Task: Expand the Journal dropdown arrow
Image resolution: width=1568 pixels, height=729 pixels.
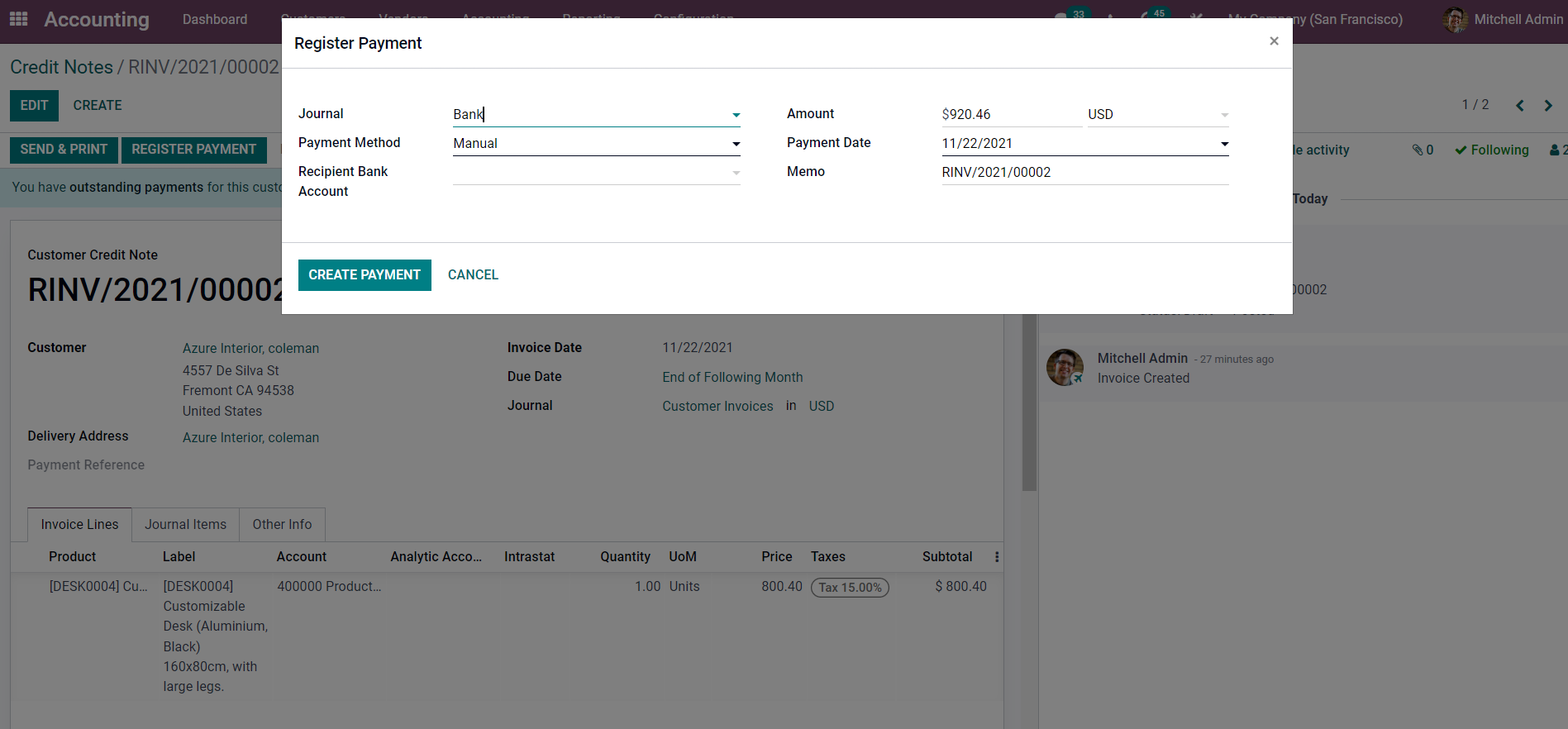Action: coord(736,115)
